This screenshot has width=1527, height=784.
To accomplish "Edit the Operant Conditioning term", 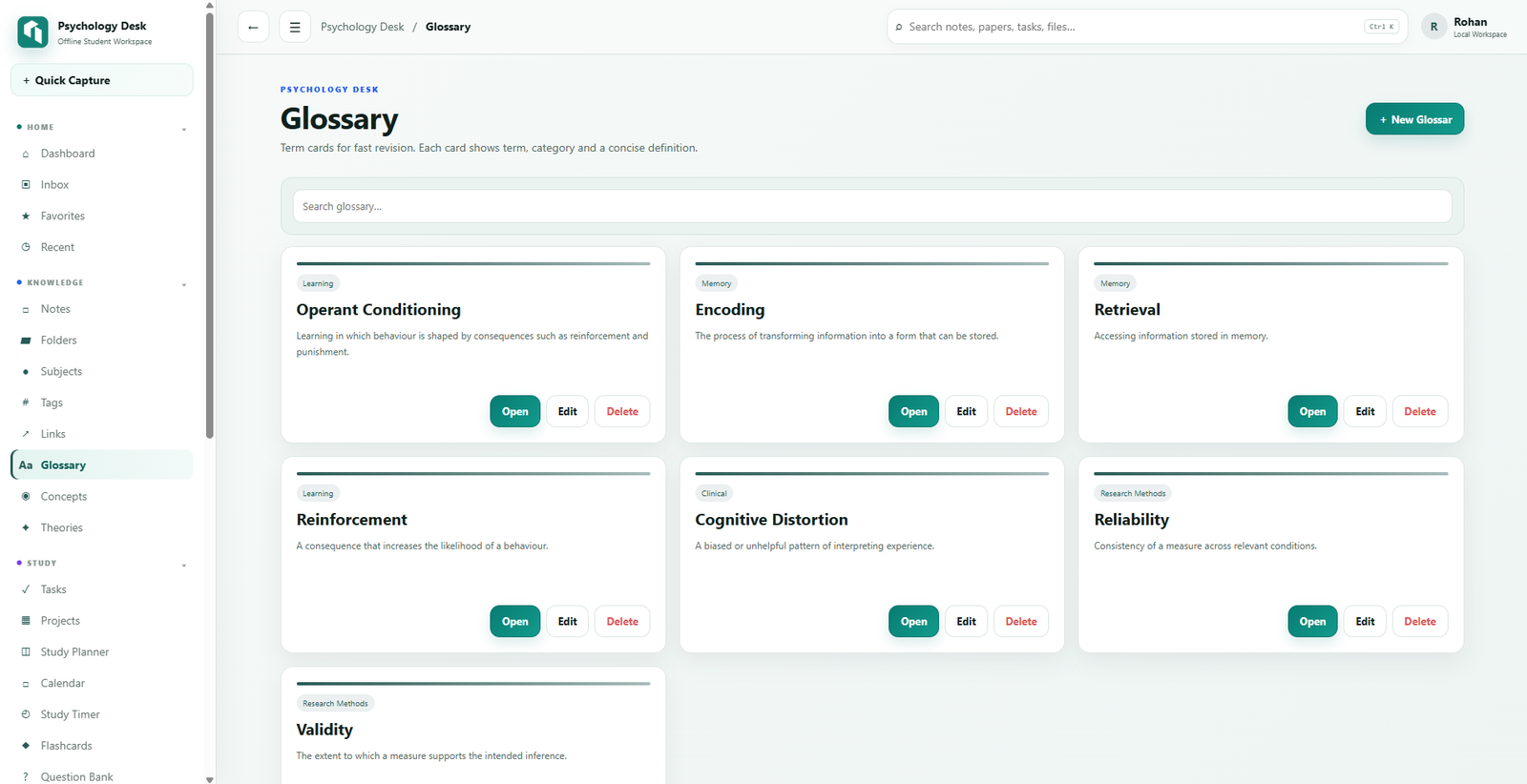I will 567,411.
